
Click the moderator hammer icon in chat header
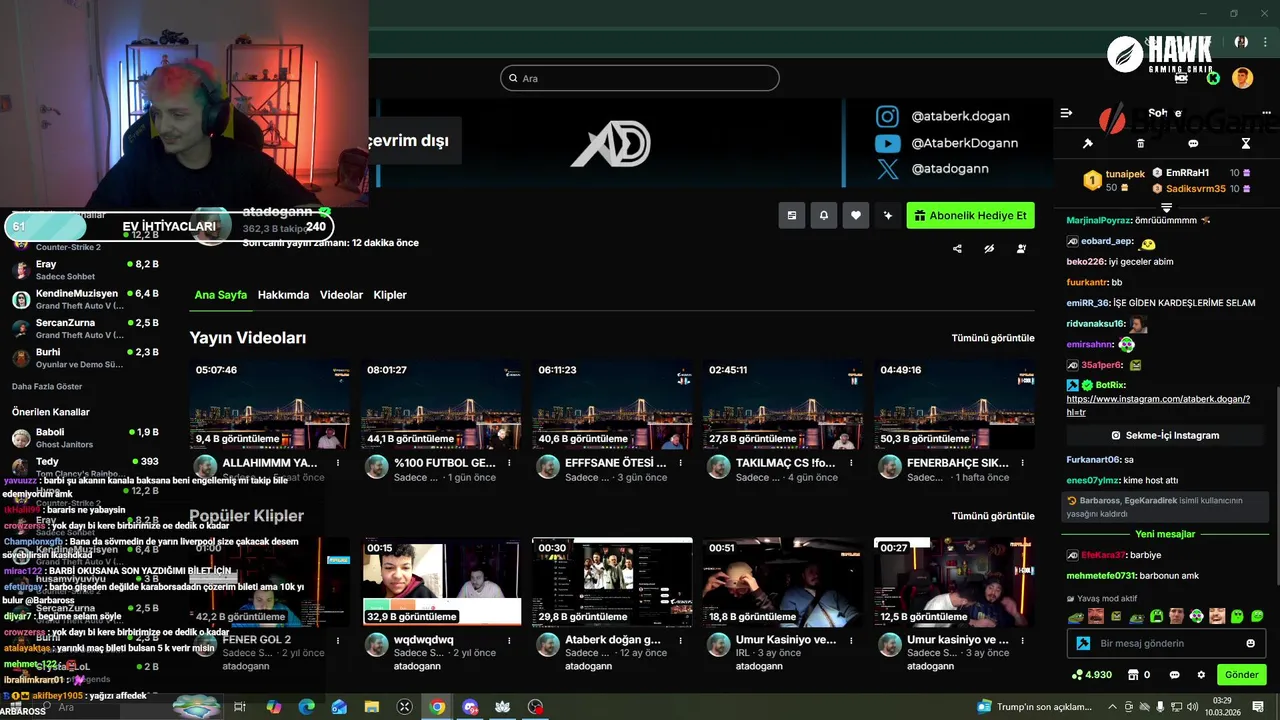[1088, 143]
